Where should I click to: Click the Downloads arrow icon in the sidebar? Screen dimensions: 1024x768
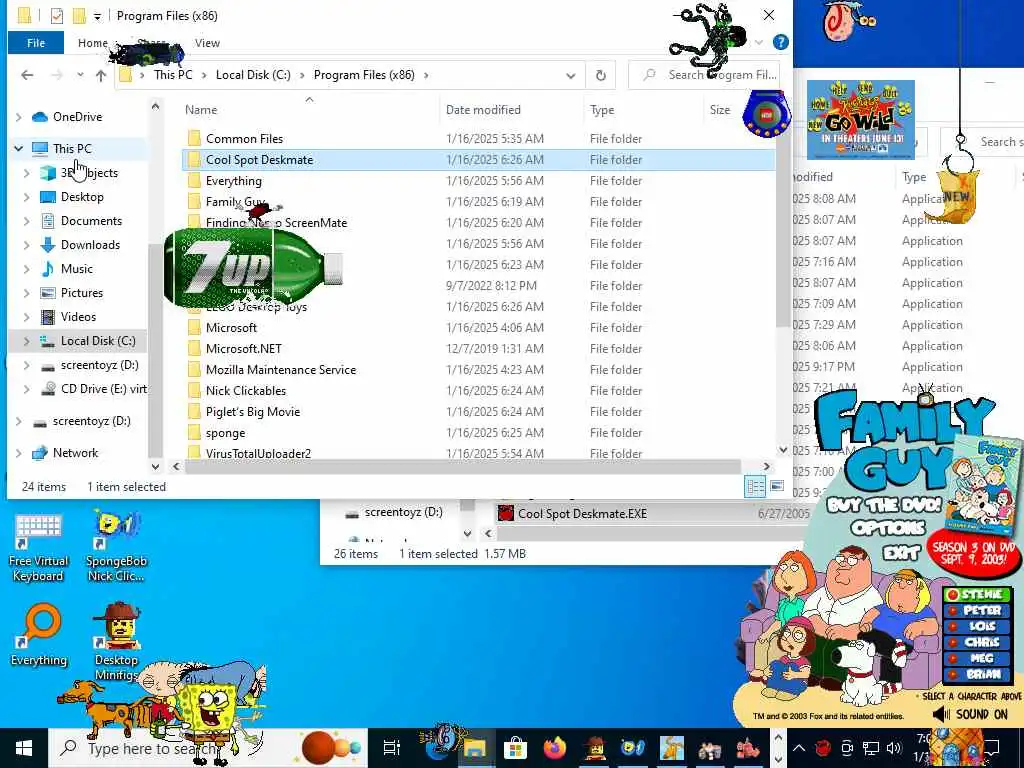(x=48, y=245)
